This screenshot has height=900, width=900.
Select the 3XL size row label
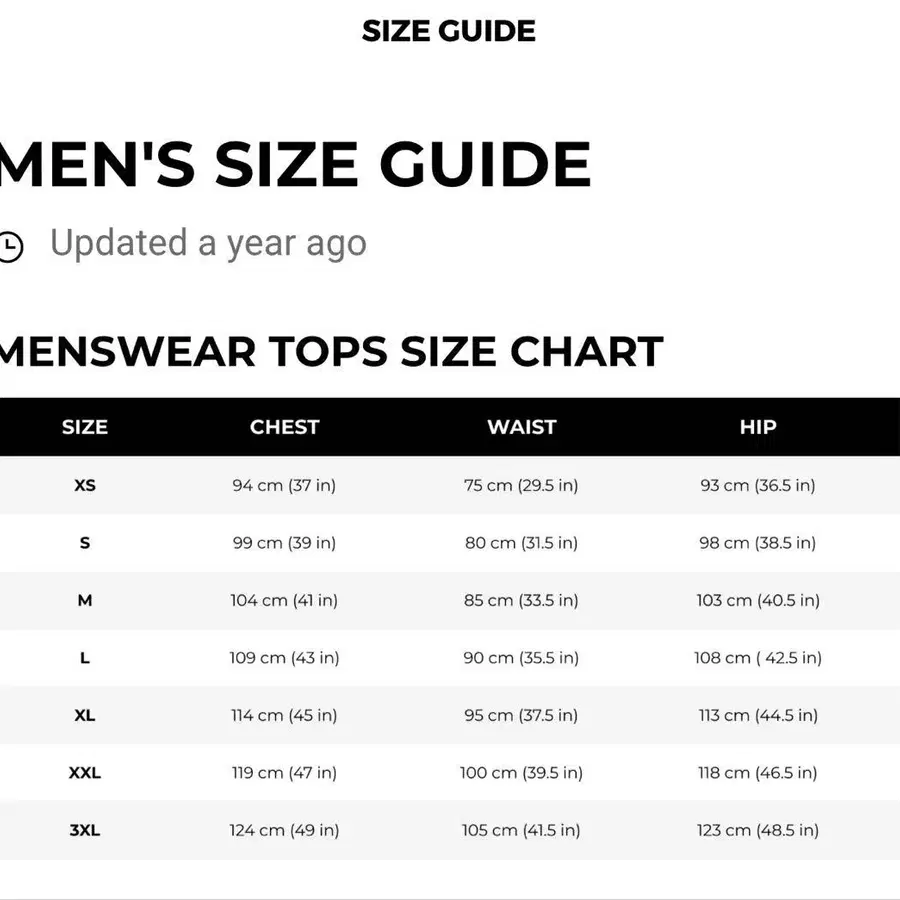tap(85, 830)
